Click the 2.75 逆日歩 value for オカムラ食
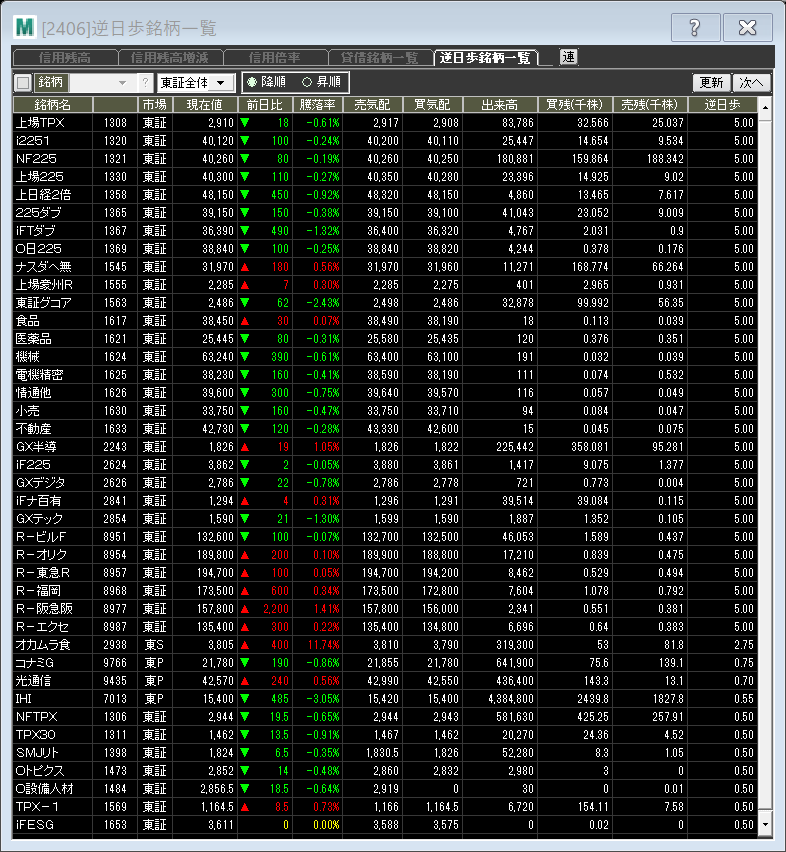The width and height of the screenshot is (786, 852). tap(744, 644)
